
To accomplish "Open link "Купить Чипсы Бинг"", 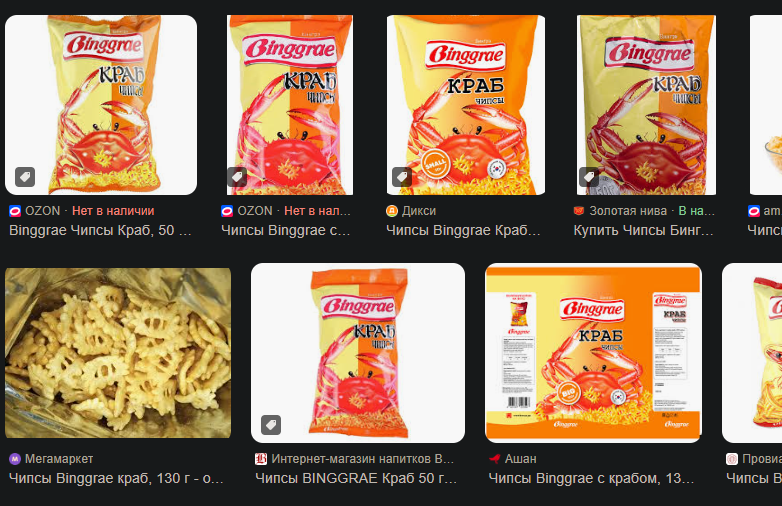I will click(643, 230).
